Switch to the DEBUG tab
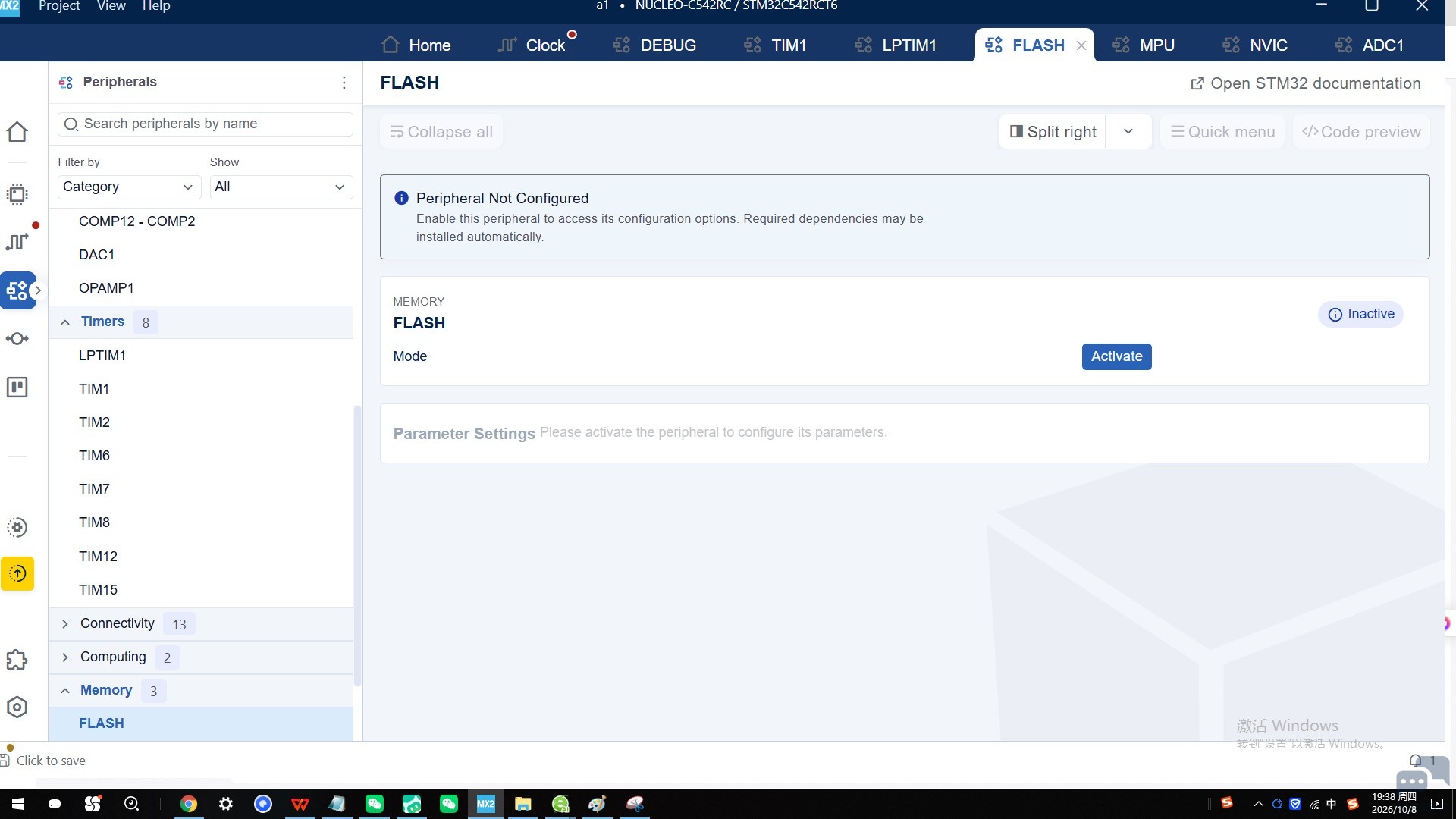 (655, 45)
